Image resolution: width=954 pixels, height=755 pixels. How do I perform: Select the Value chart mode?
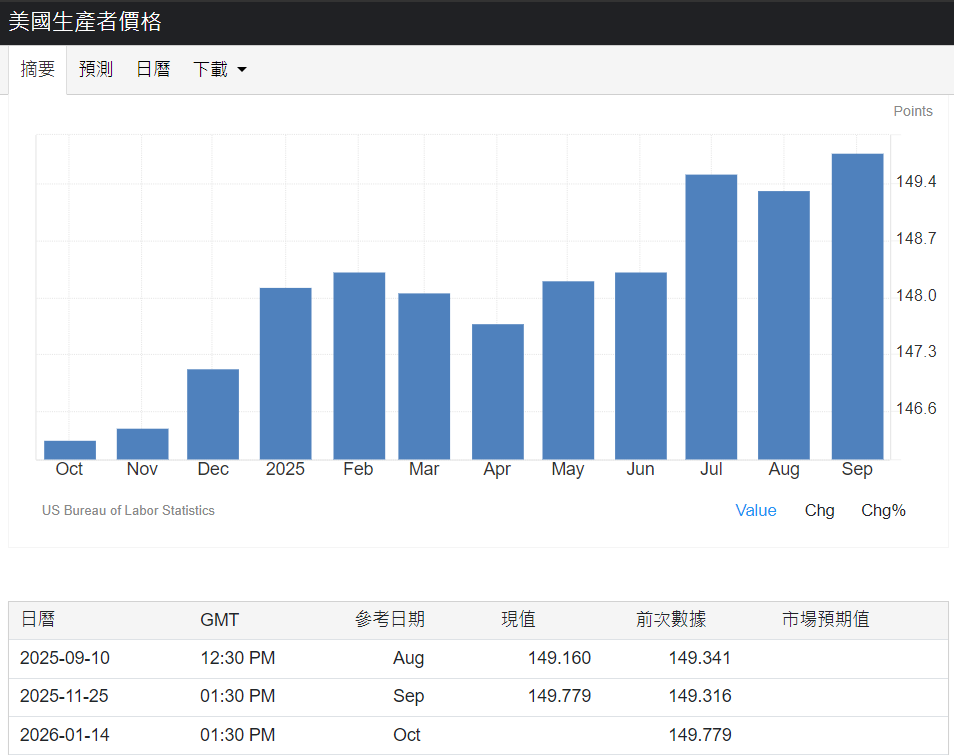point(755,510)
